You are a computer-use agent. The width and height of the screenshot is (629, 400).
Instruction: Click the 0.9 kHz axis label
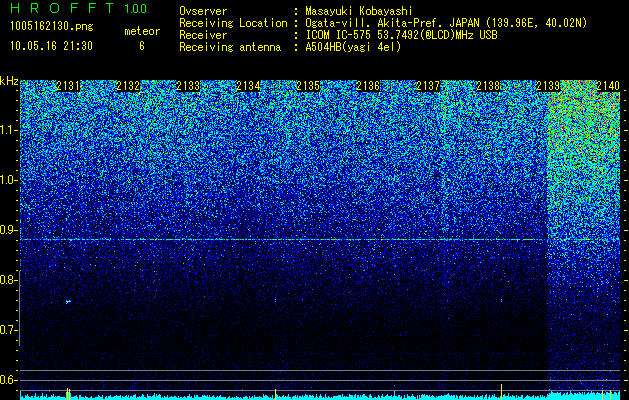(x=9, y=230)
